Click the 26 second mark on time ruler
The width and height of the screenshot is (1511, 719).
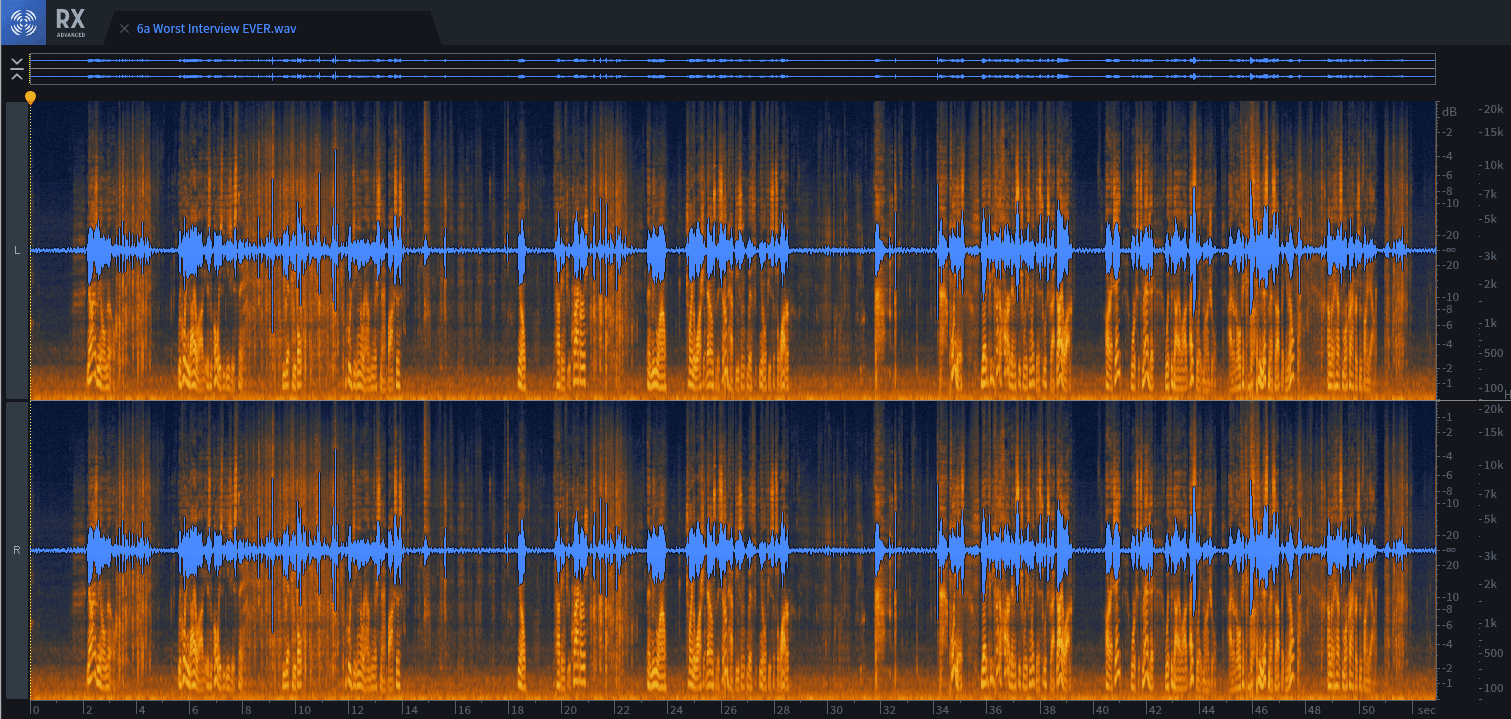[x=731, y=710]
